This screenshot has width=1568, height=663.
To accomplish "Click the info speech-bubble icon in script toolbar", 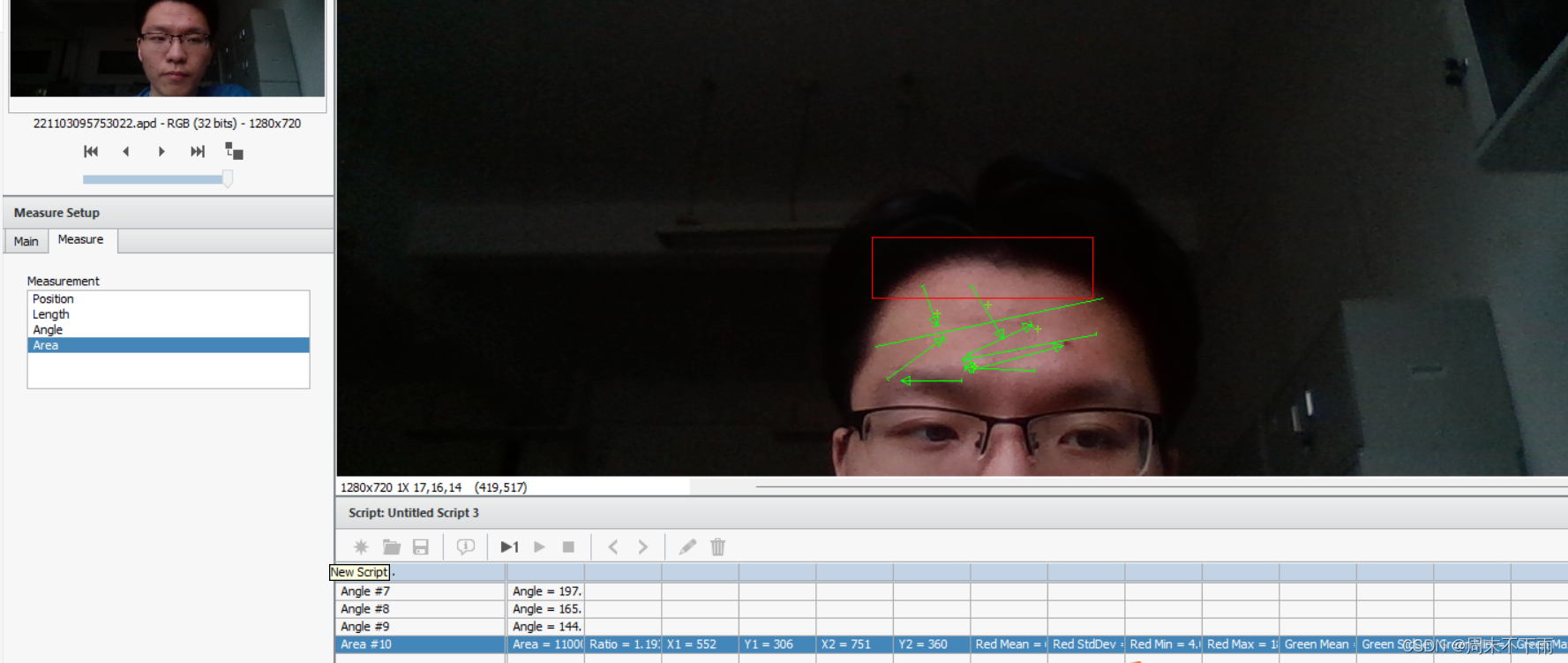I will (x=465, y=547).
